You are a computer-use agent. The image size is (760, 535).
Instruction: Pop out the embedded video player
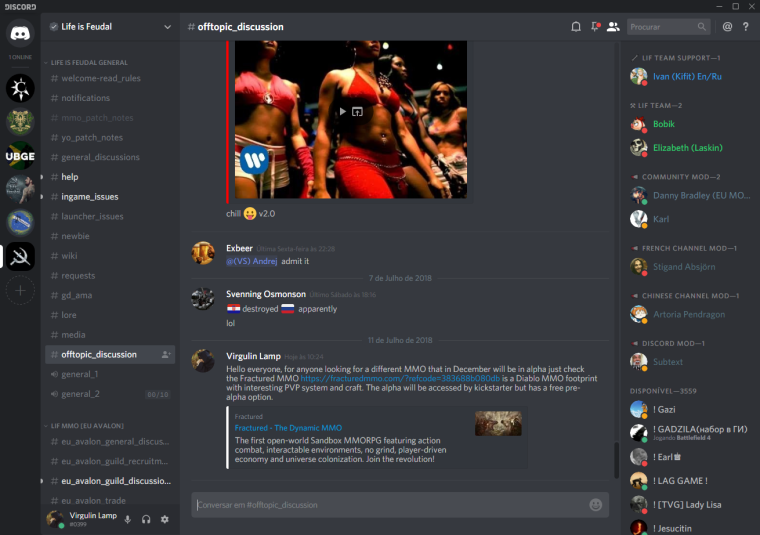[x=357, y=111]
